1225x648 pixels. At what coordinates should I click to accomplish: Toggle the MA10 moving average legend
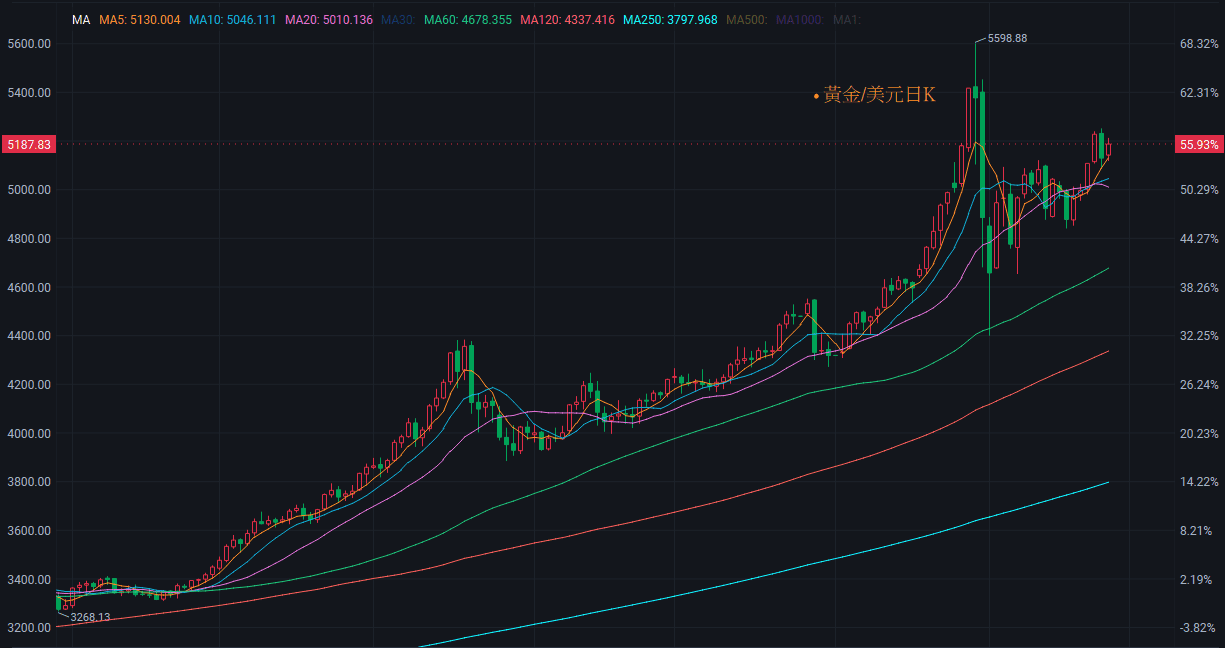233,20
